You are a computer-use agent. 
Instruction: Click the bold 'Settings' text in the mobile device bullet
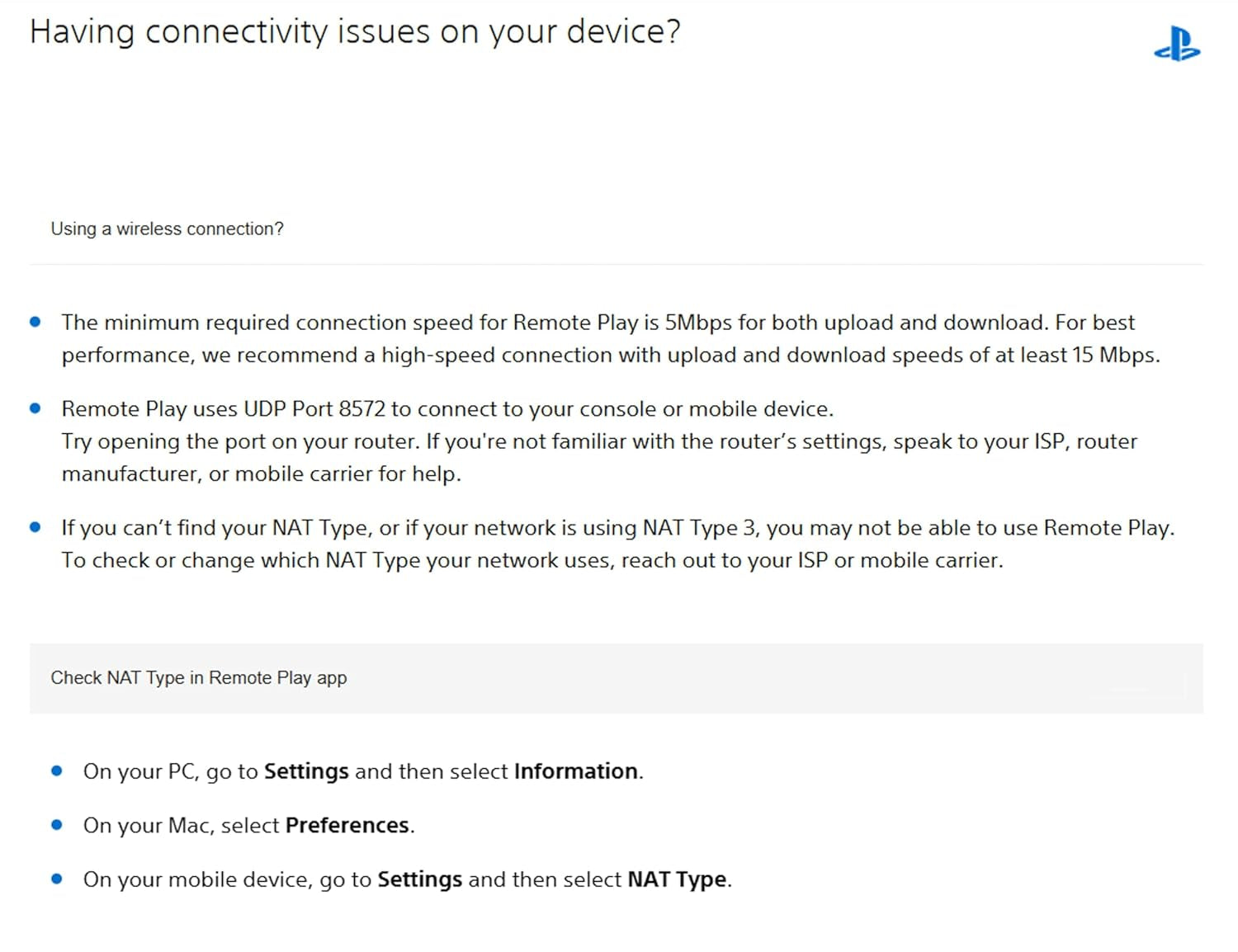click(419, 879)
